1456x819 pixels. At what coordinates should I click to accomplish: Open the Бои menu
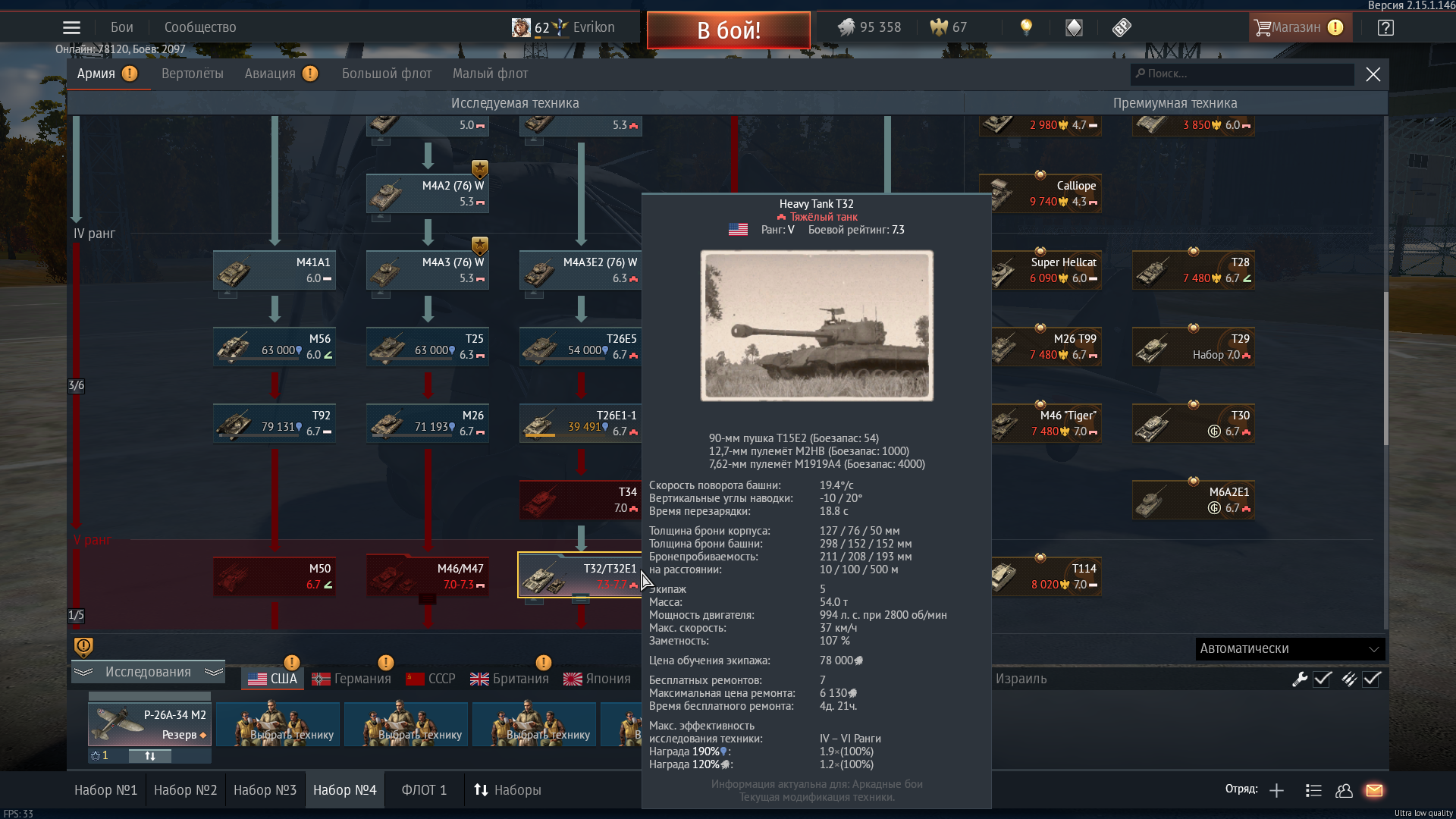122,27
